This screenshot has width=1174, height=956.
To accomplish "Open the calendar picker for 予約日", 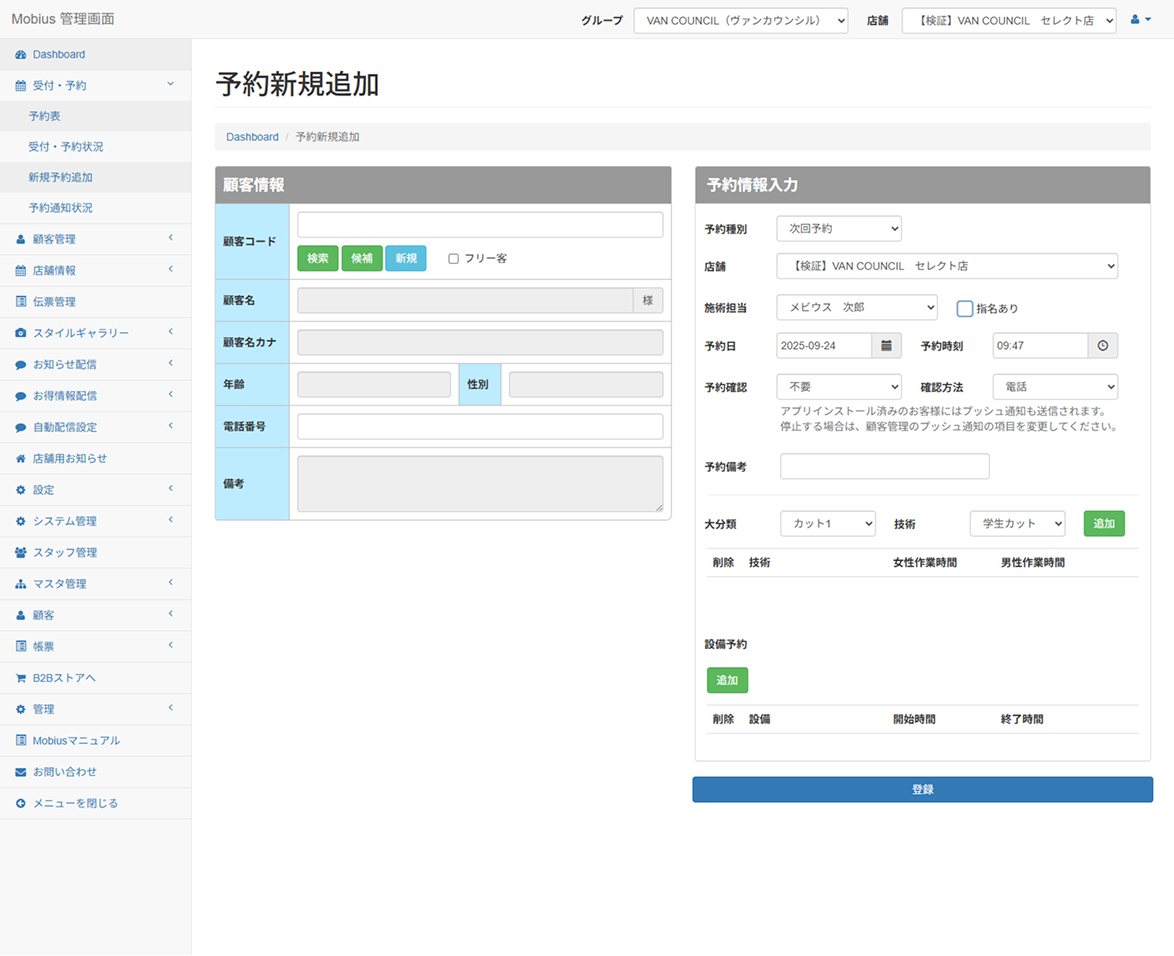I will [887, 346].
